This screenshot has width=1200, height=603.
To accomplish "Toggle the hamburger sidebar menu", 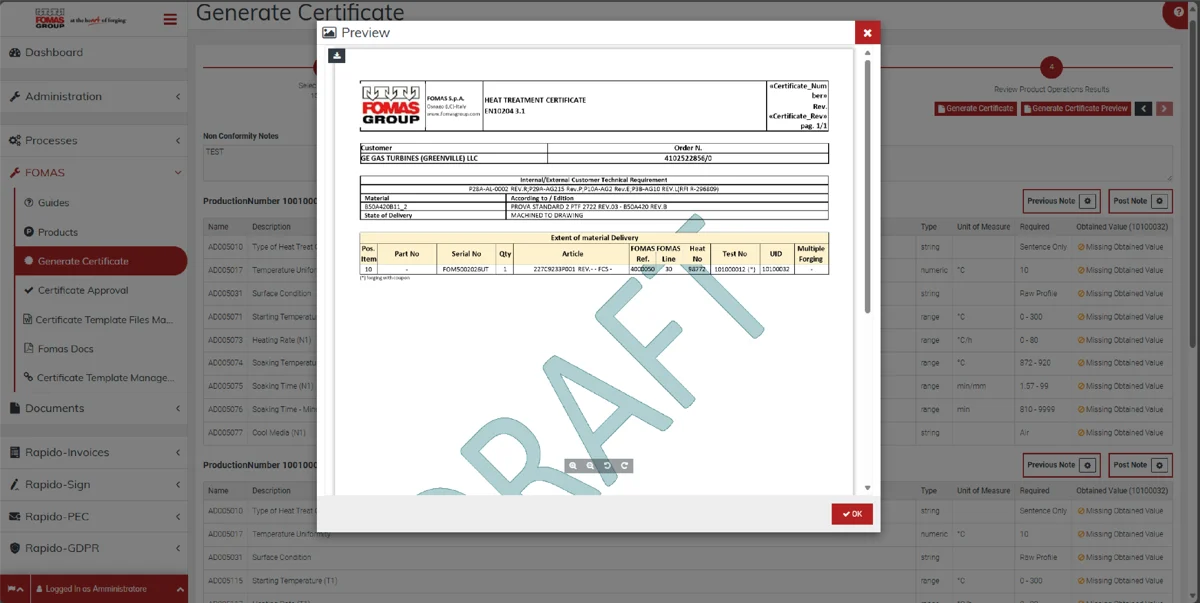I will [x=170, y=19].
